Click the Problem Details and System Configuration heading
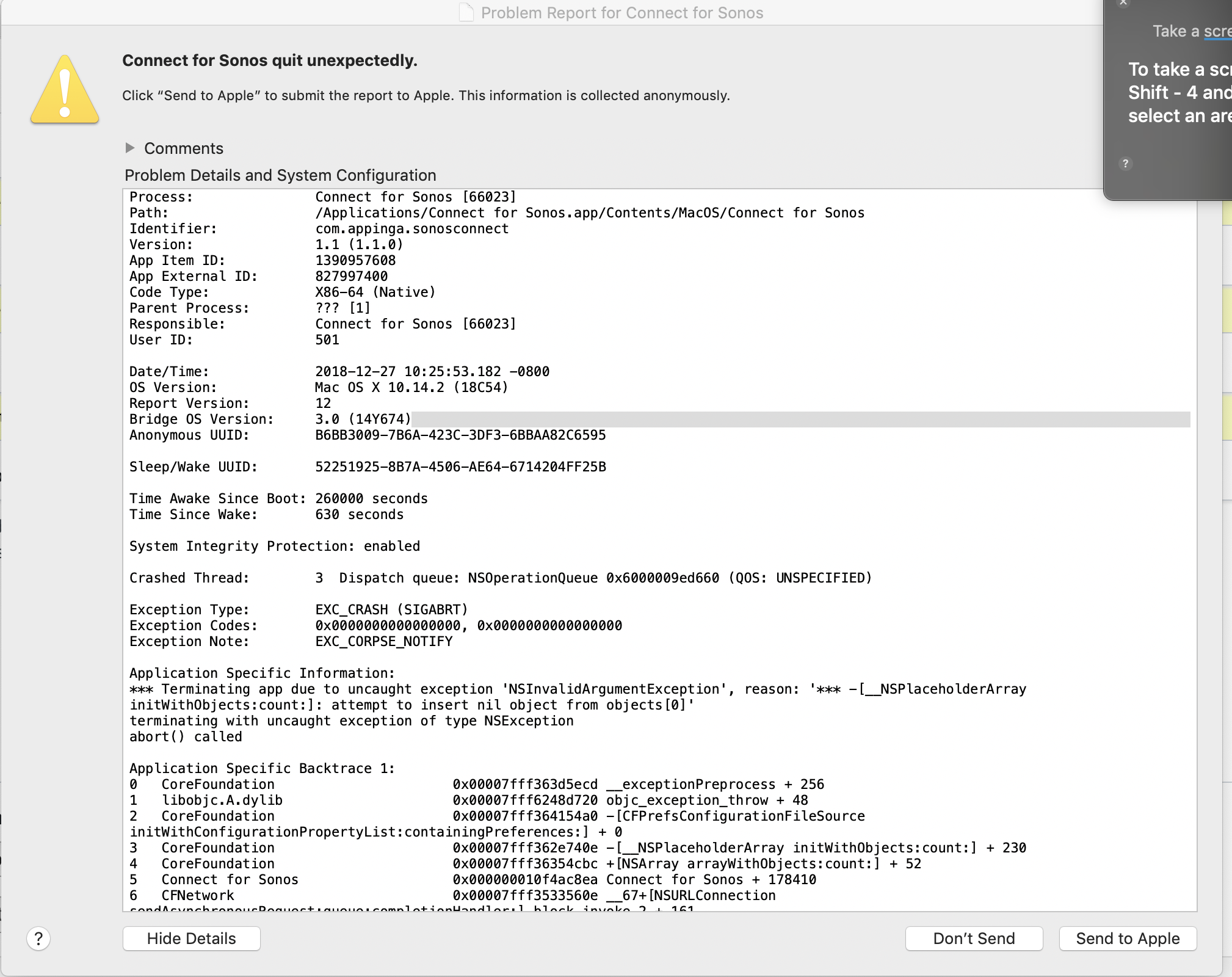The width and height of the screenshot is (1232, 977). click(x=280, y=175)
